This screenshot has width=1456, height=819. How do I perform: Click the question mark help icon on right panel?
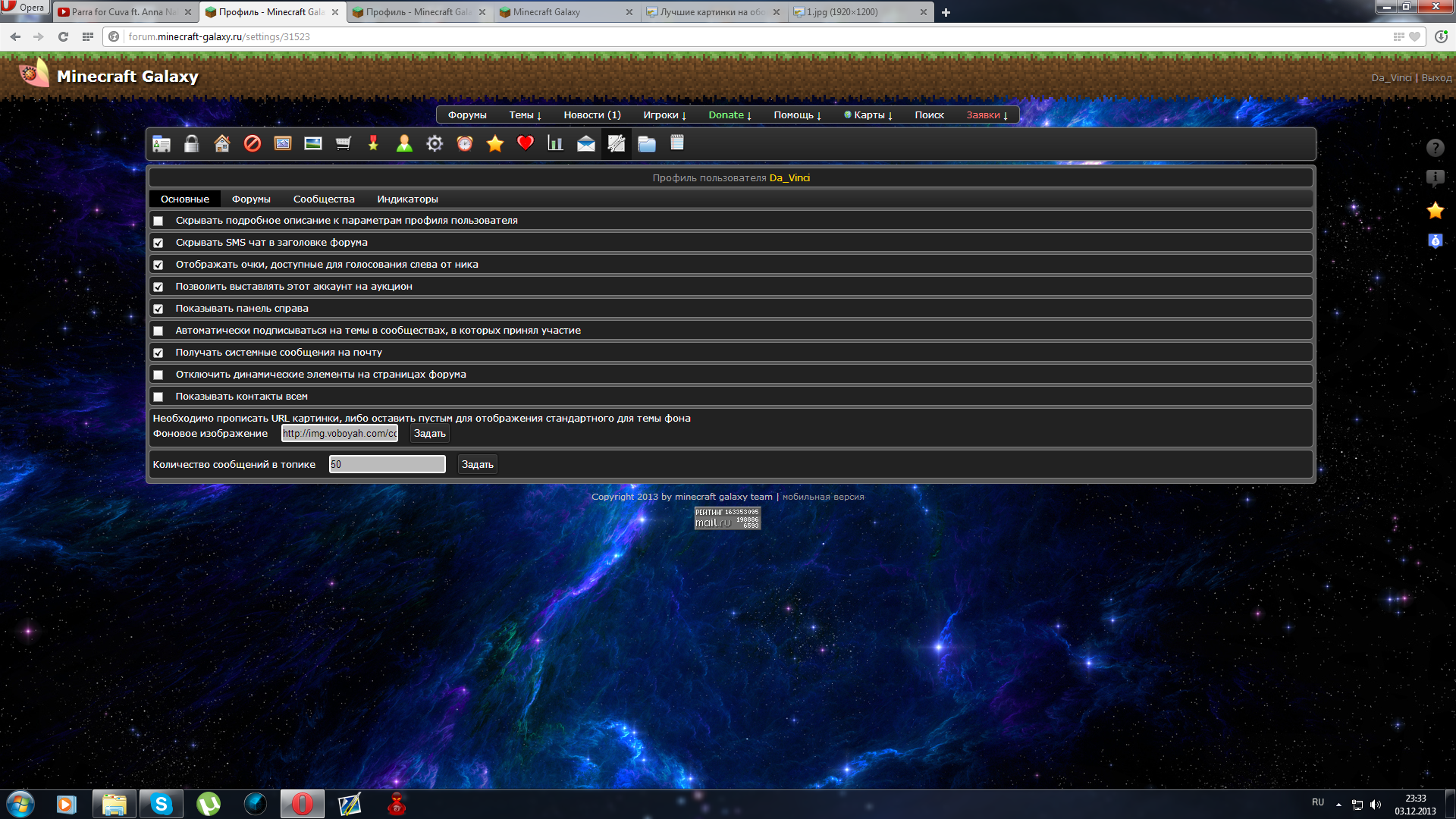click(x=1435, y=148)
